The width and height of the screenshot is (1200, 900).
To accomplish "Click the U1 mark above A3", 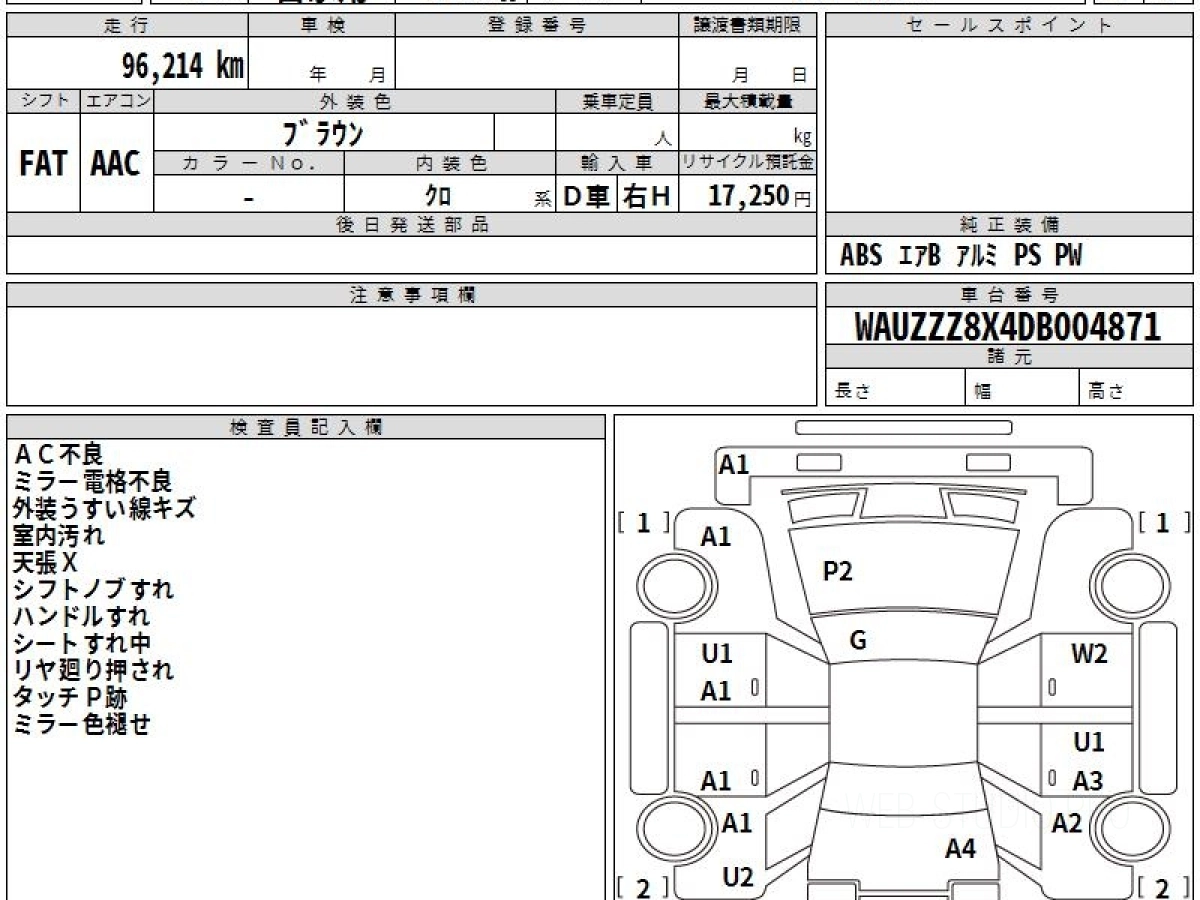I will tap(1088, 743).
